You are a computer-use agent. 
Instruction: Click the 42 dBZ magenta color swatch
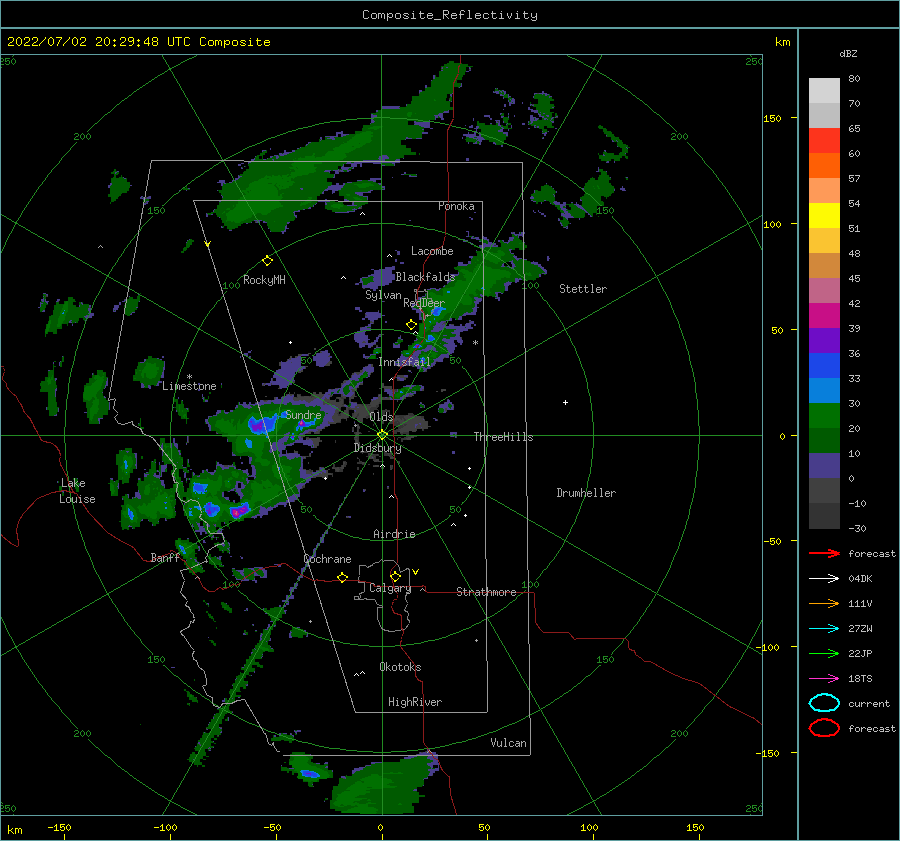[824, 315]
